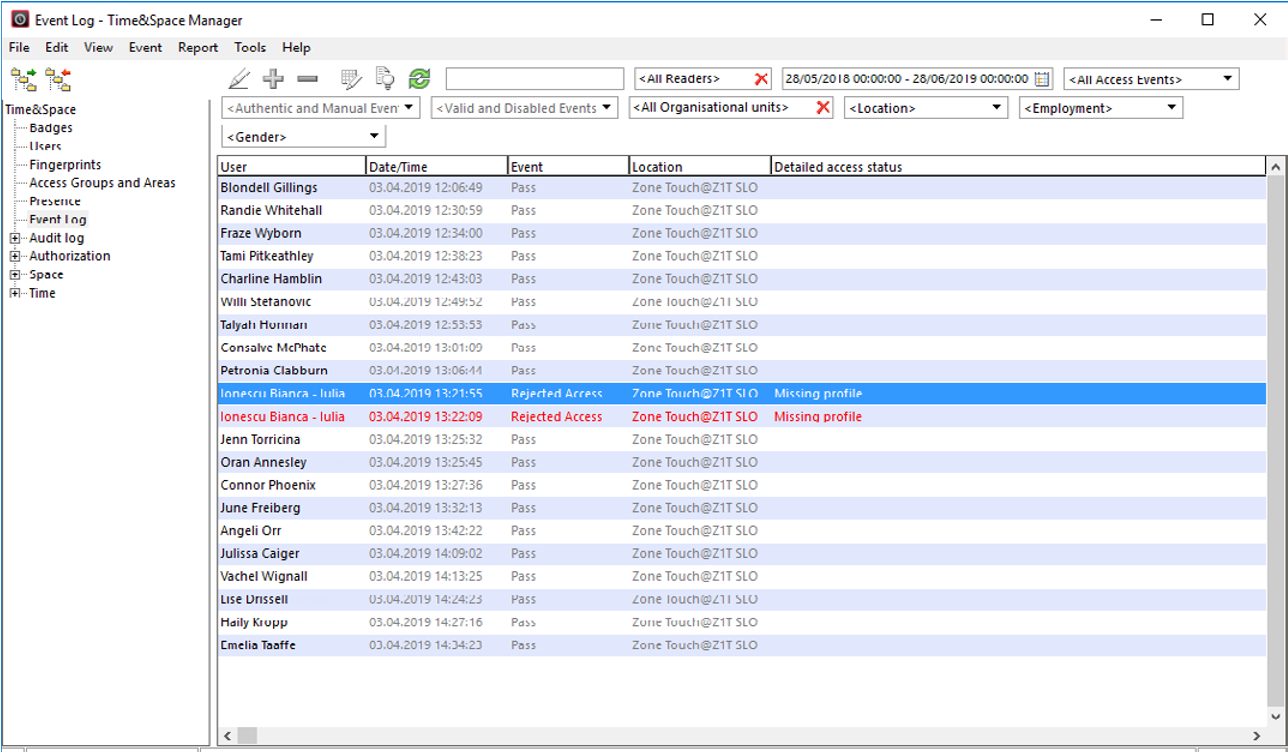
Task: Clear the All Organisational units filter
Action: [823, 108]
